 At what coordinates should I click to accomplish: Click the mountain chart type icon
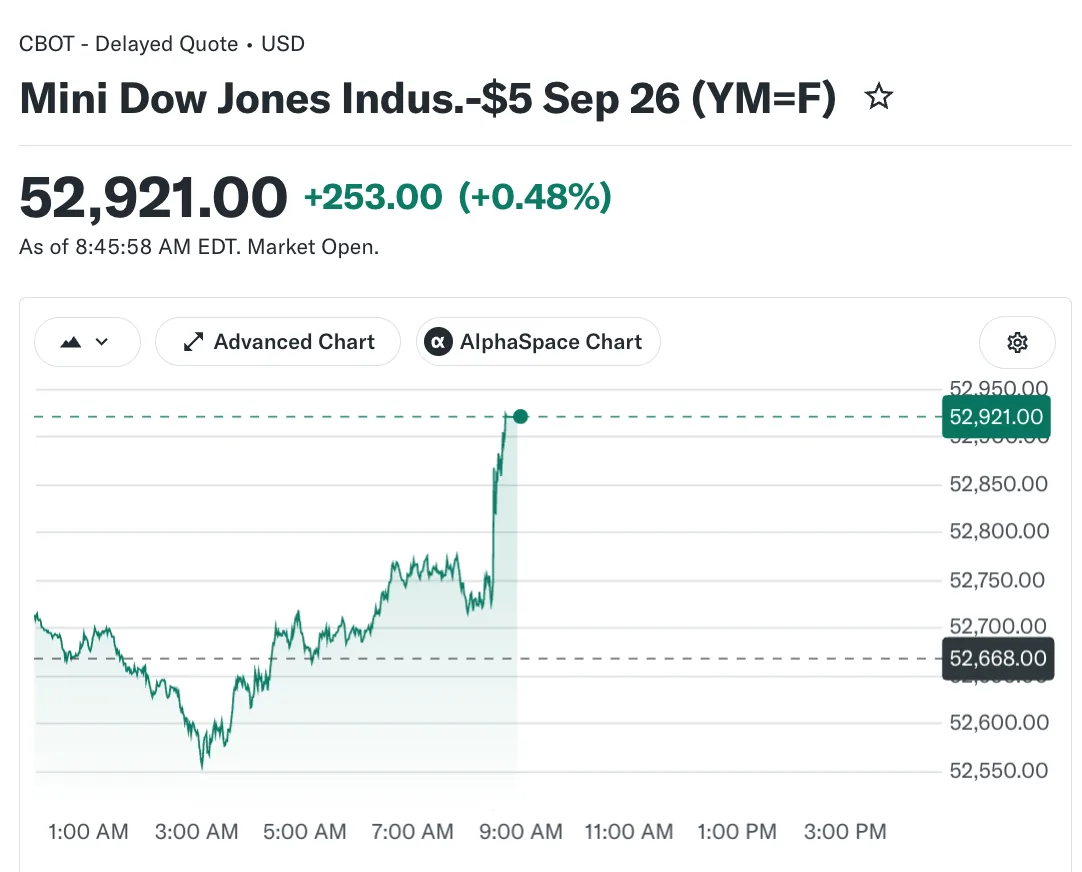click(70, 342)
